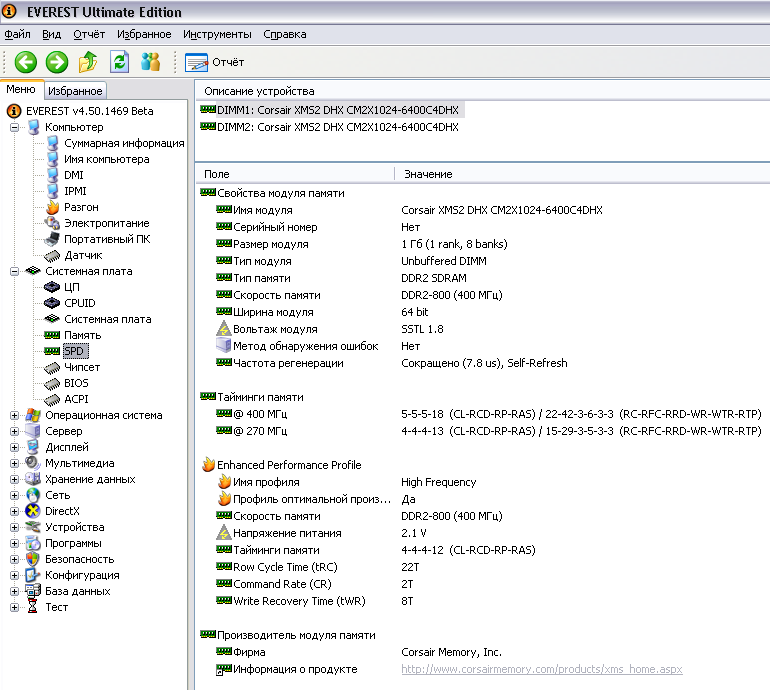Switch to the Избранное tab
Viewport: 770px width, 690px height.
pyautogui.click(x=75, y=91)
